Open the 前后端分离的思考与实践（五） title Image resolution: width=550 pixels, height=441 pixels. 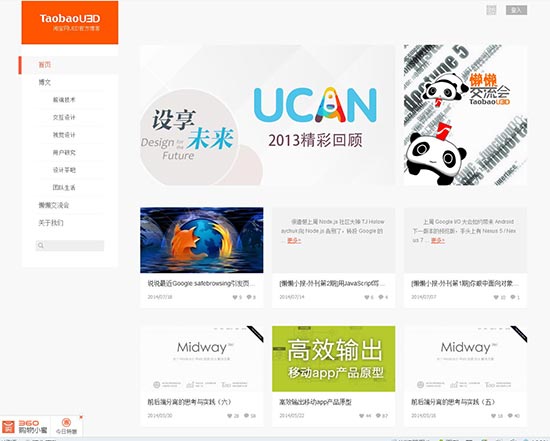coord(453,402)
